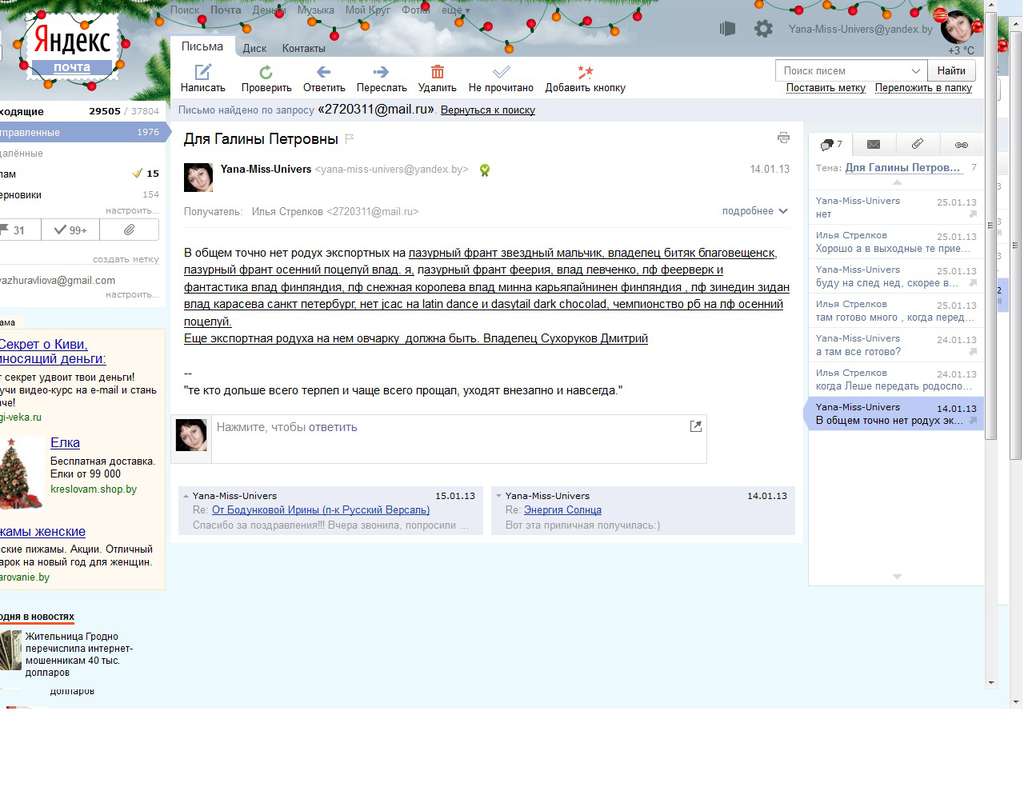Open Поставить метку menu

pyautogui.click(x=825, y=88)
